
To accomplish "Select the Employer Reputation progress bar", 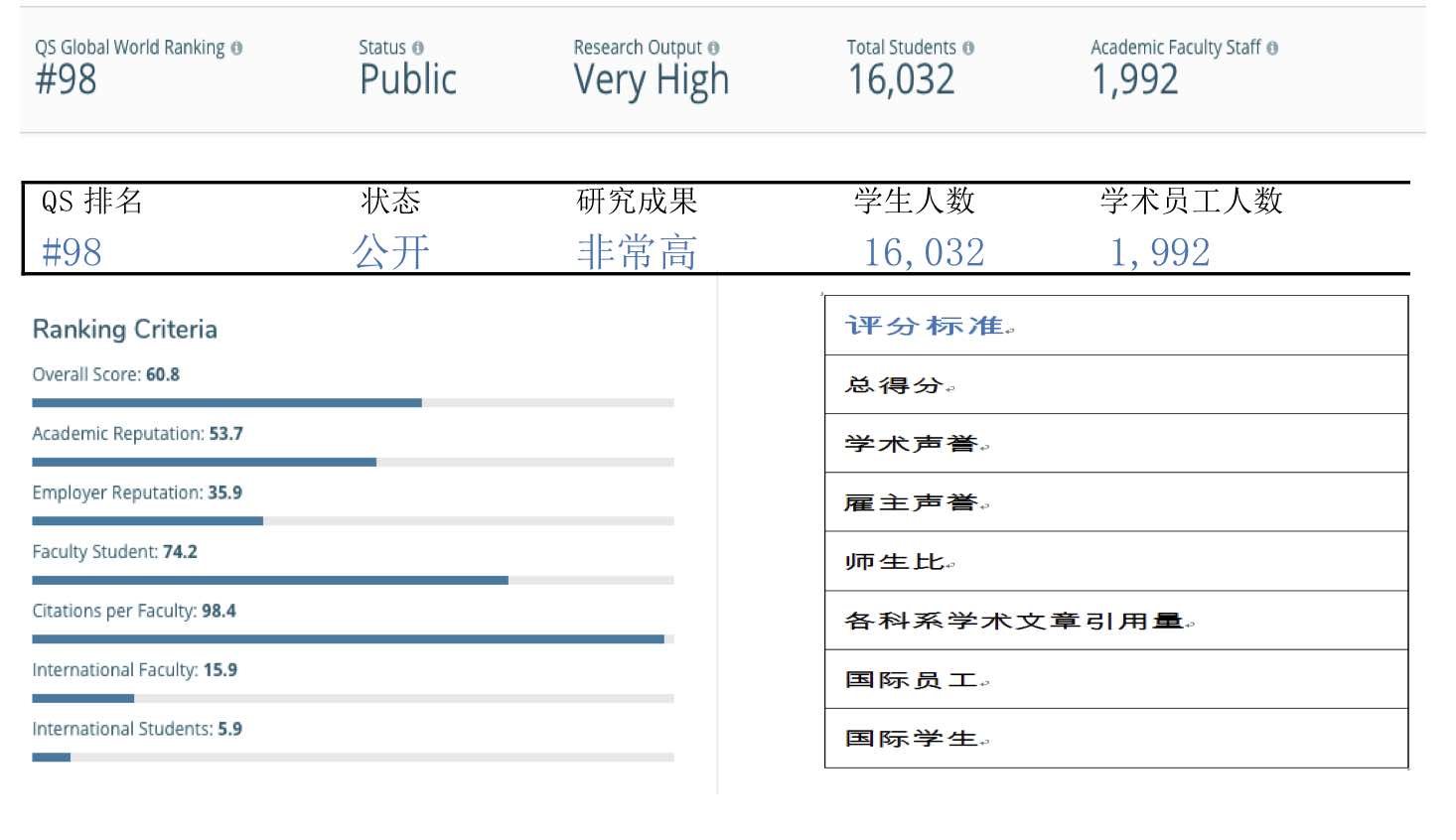I will pyautogui.click(x=353, y=521).
